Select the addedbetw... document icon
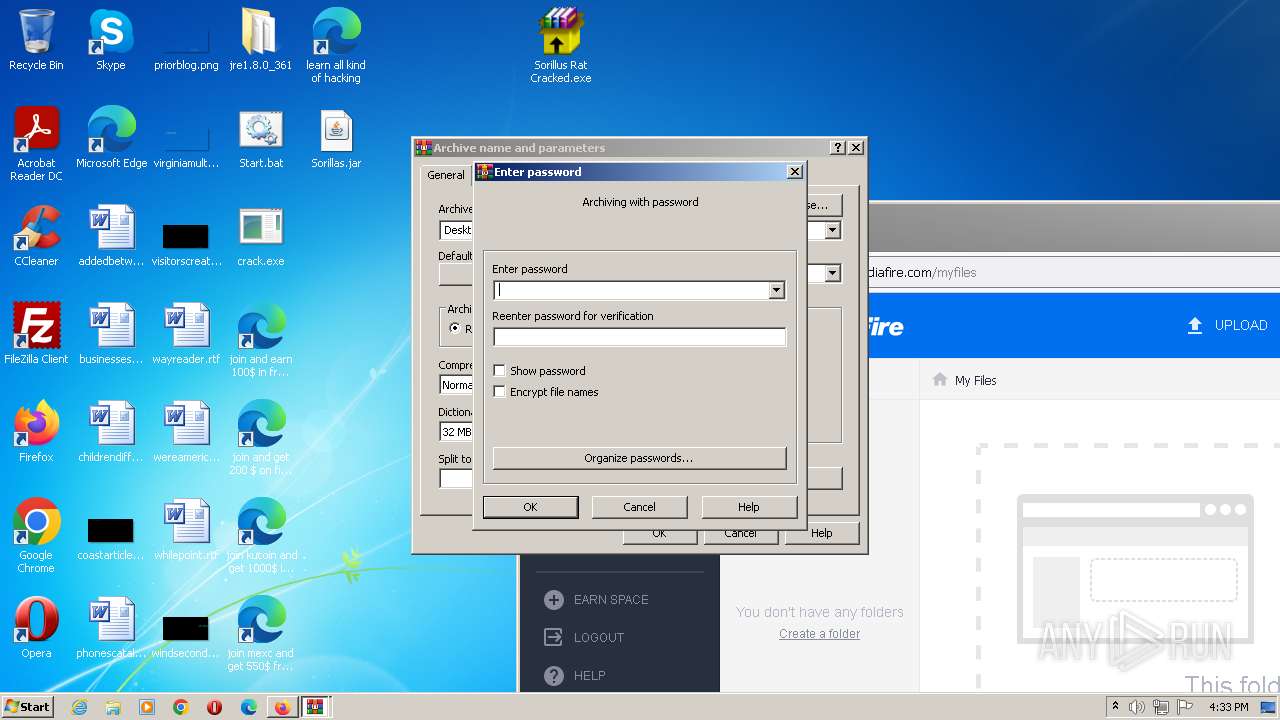1280x720 pixels. [111, 236]
